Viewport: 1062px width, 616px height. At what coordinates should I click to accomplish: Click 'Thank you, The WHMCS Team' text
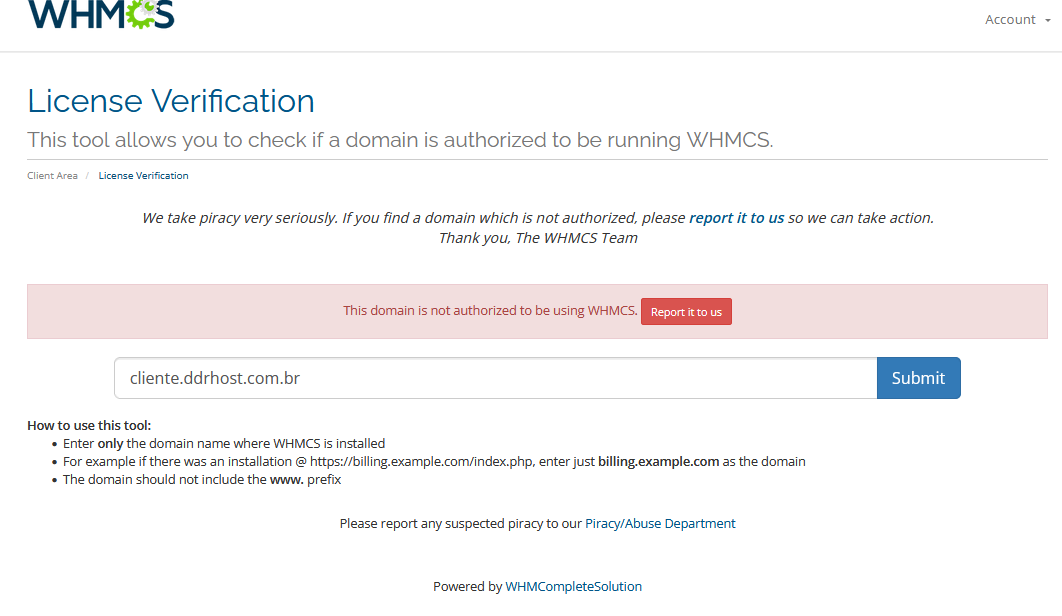(x=538, y=238)
